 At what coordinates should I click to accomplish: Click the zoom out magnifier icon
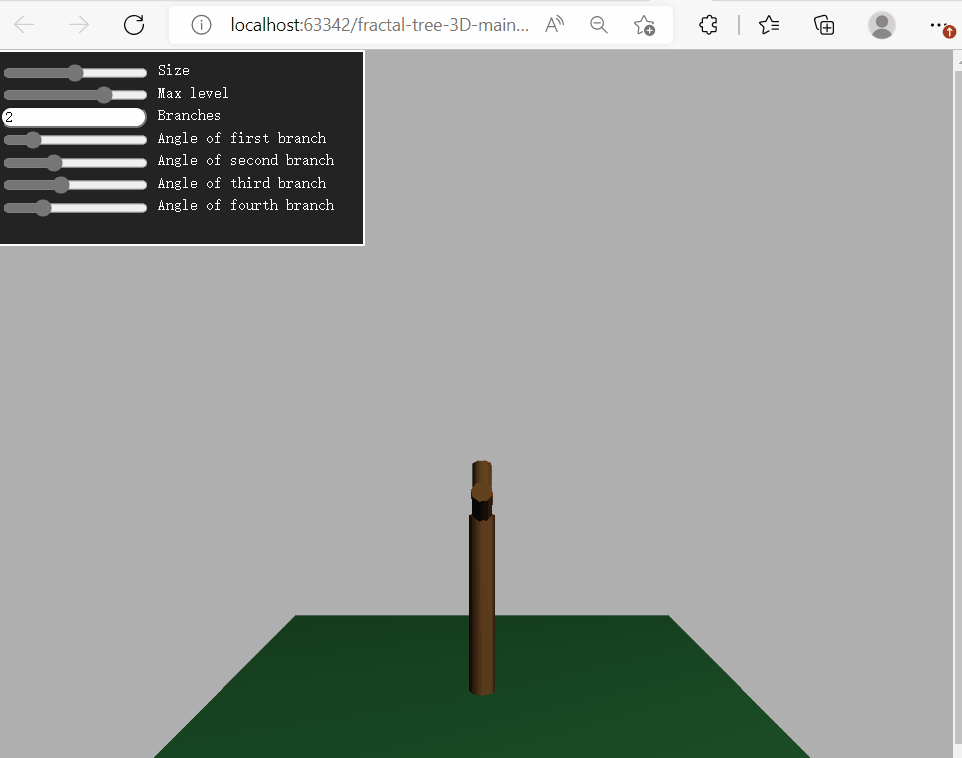point(598,25)
